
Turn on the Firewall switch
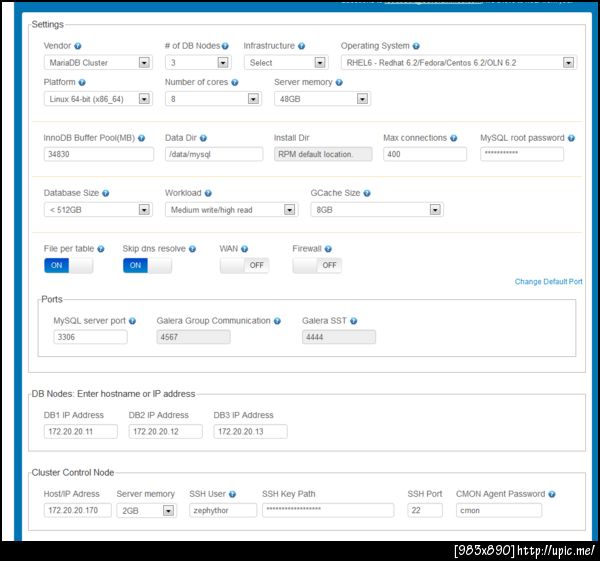[317, 266]
